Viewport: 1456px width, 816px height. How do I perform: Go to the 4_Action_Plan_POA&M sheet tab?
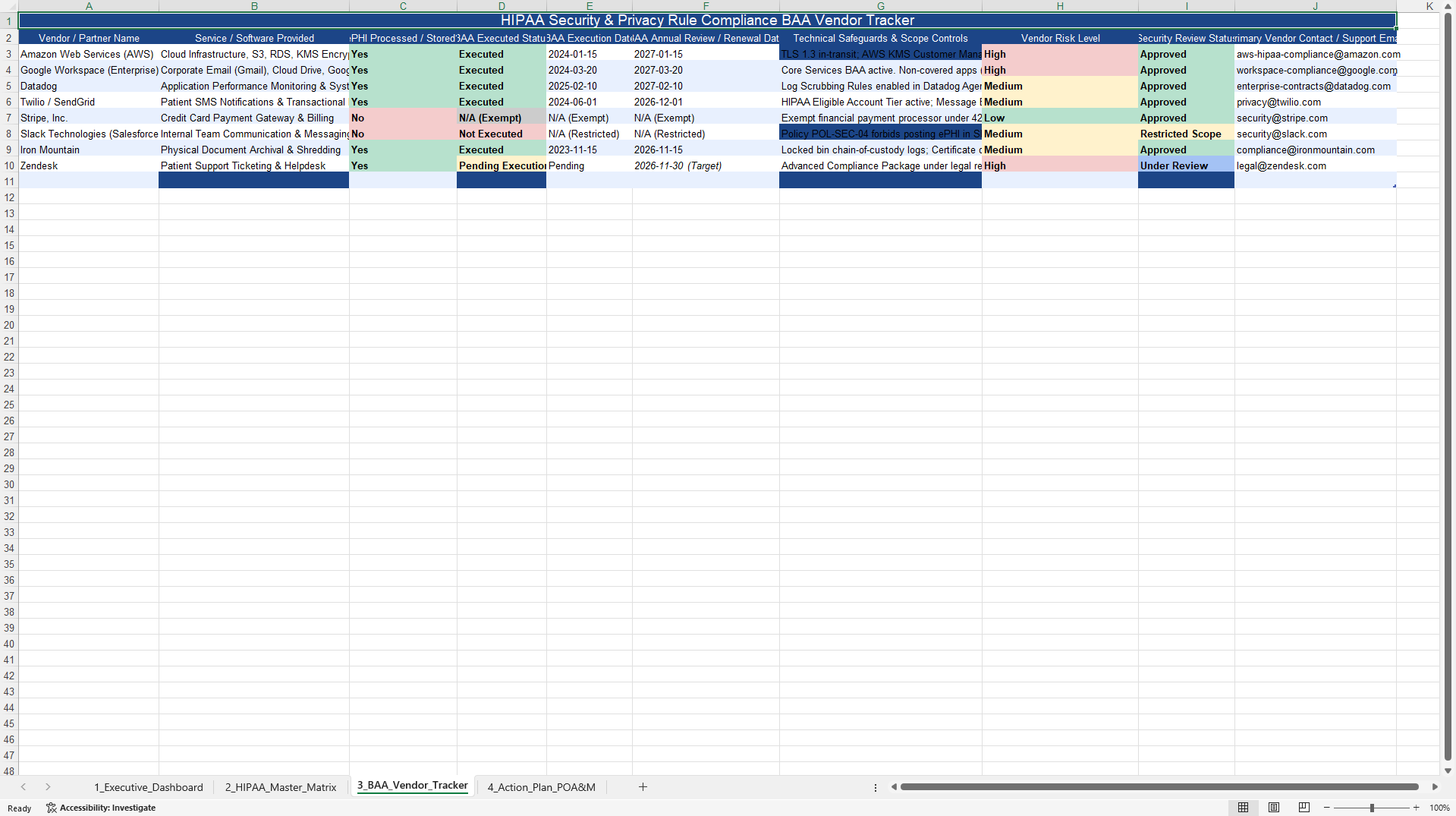541,787
